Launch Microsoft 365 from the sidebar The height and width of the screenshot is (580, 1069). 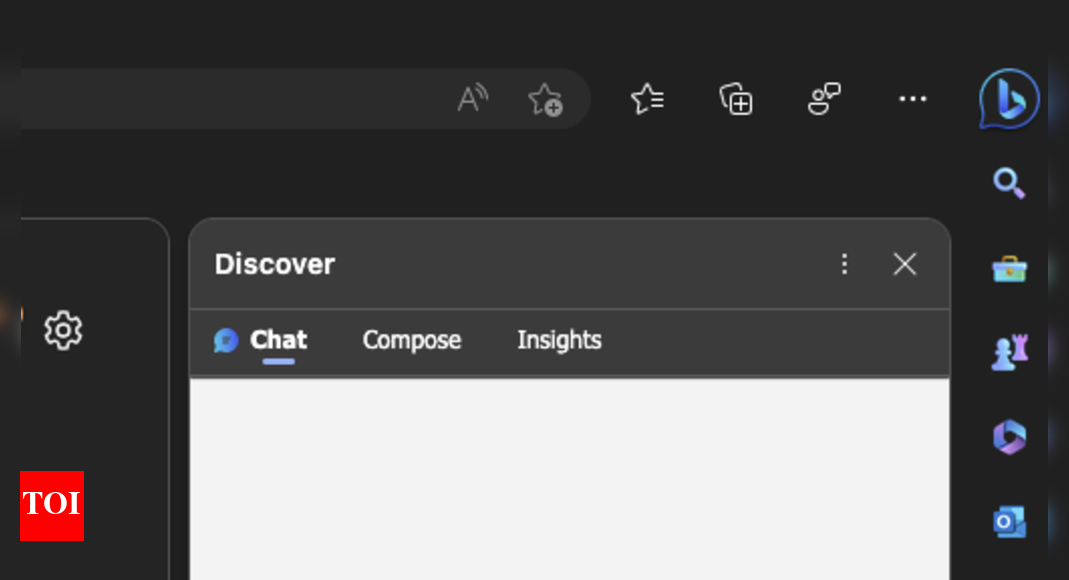(1008, 437)
